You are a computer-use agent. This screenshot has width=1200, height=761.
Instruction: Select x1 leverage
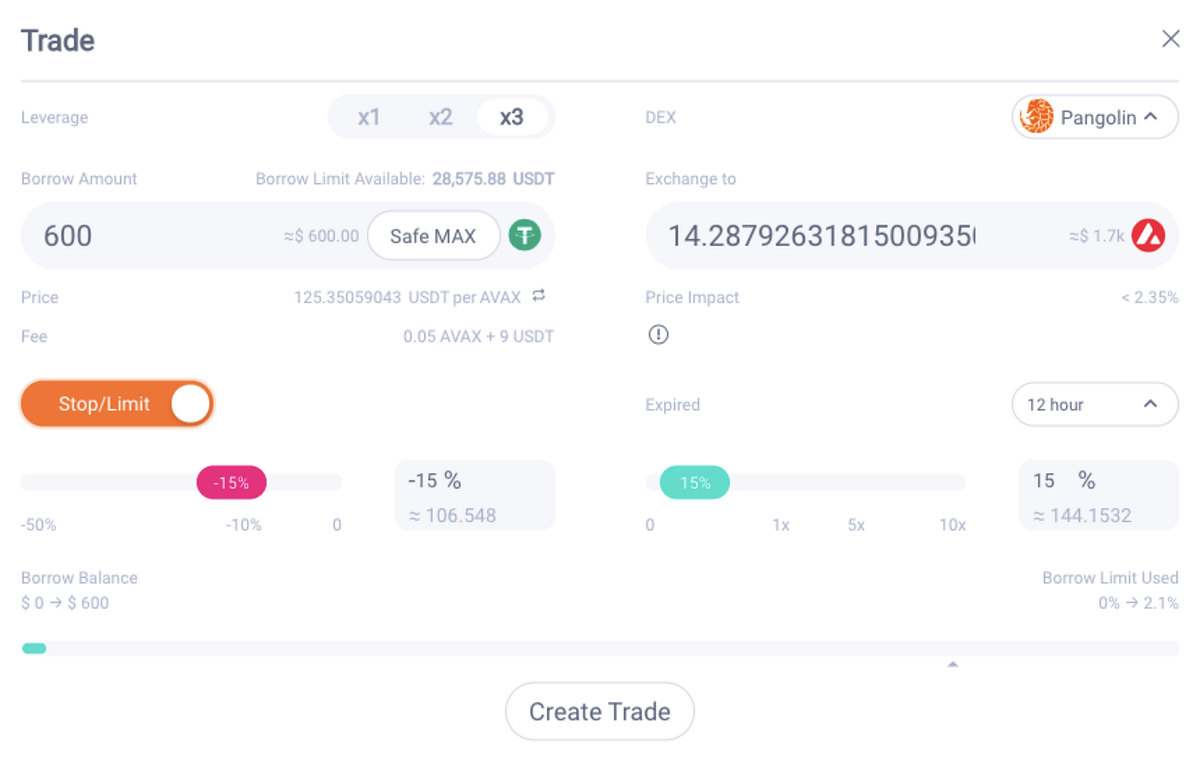tap(369, 117)
